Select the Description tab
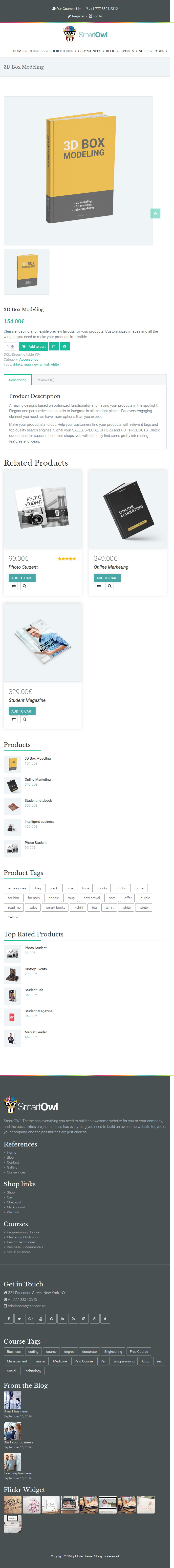174x1568 pixels. [x=18, y=380]
